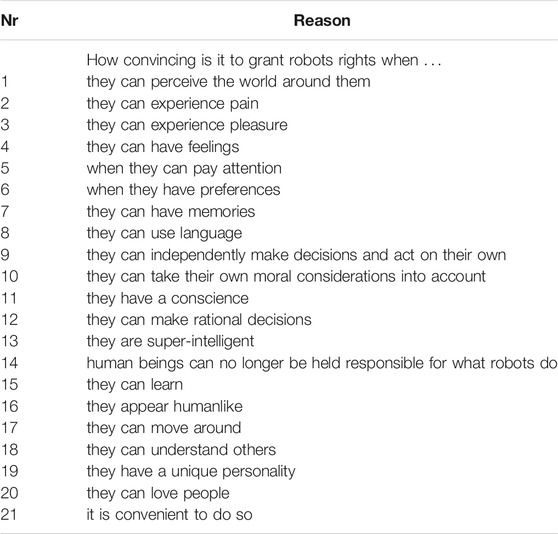This screenshot has height=534, width=558.
Task: Click 'they can make rational decisions'
Action: pyautogui.click(x=199, y=320)
